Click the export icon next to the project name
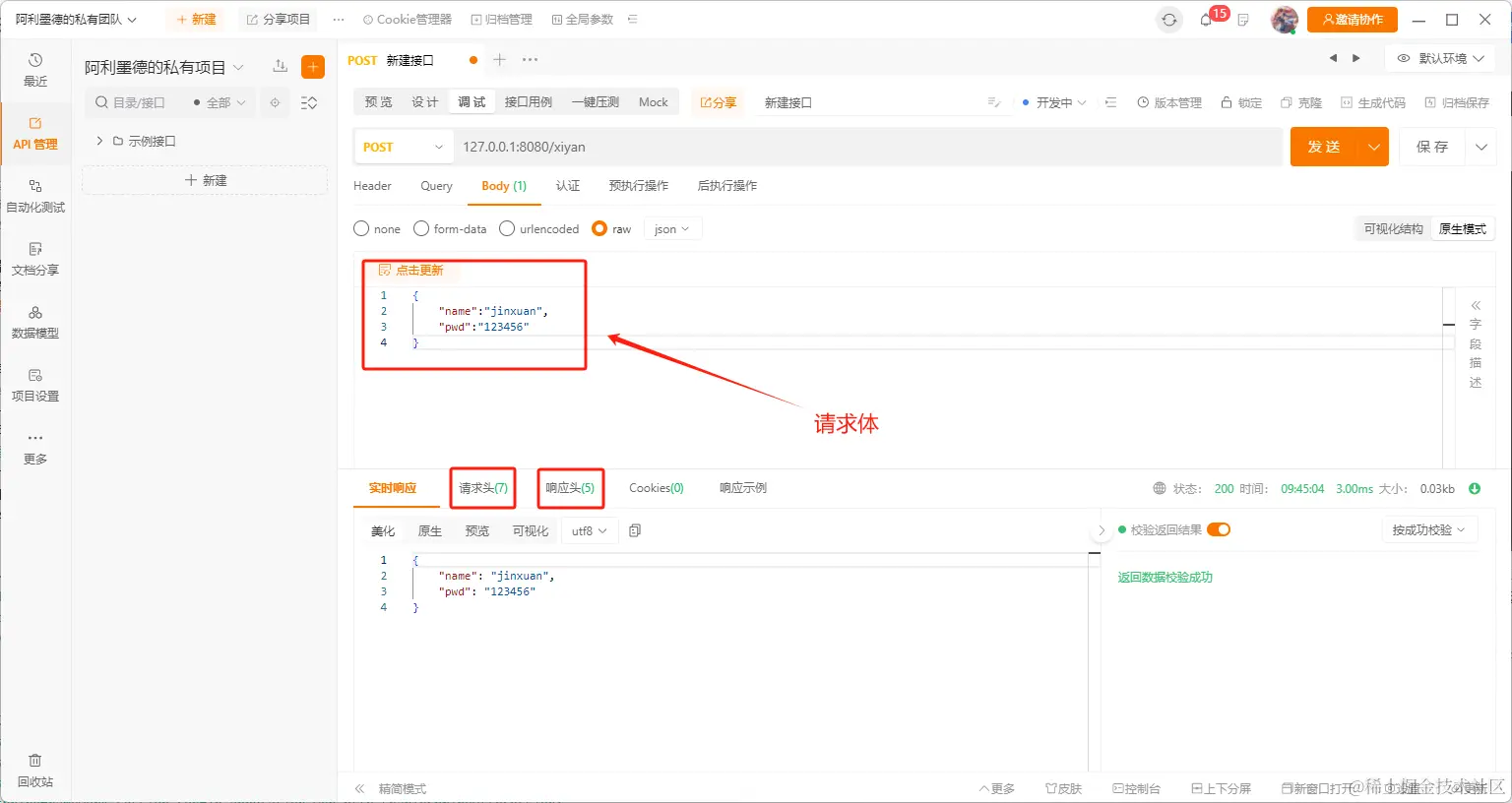Image resolution: width=1512 pixels, height=803 pixels. click(281, 66)
